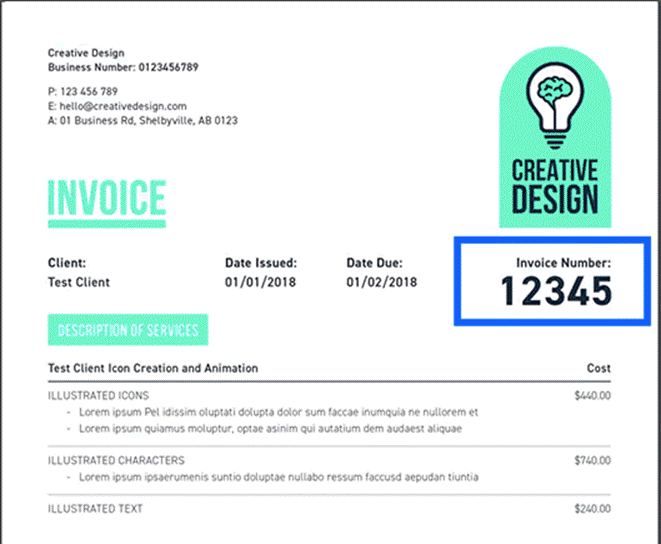Select the $440.00 cost value
Viewport: 661px width, 544px height.
coord(592,396)
